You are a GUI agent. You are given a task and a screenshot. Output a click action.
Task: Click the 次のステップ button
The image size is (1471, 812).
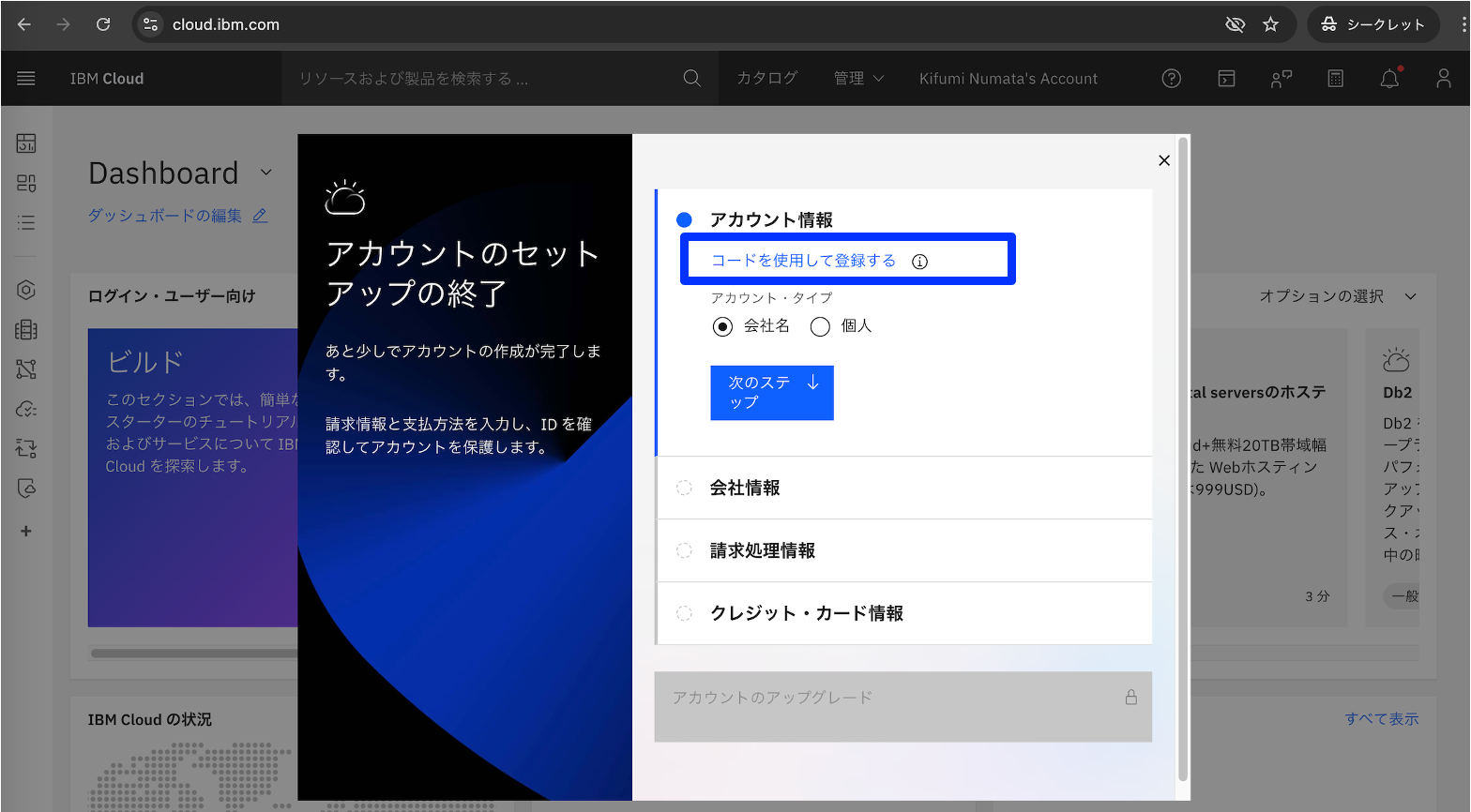[772, 393]
